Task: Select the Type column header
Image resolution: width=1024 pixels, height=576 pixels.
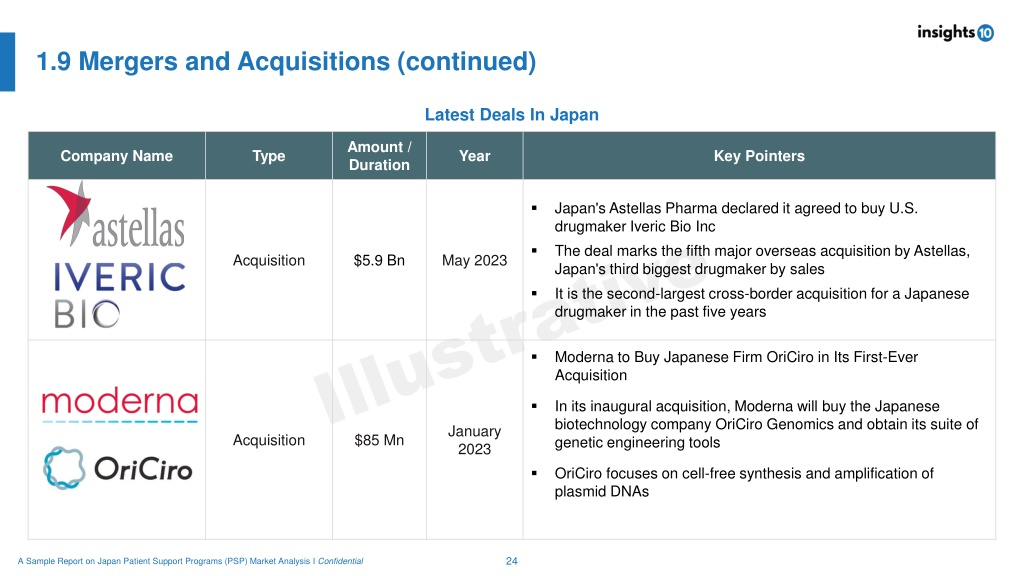Action: (269, 155)
